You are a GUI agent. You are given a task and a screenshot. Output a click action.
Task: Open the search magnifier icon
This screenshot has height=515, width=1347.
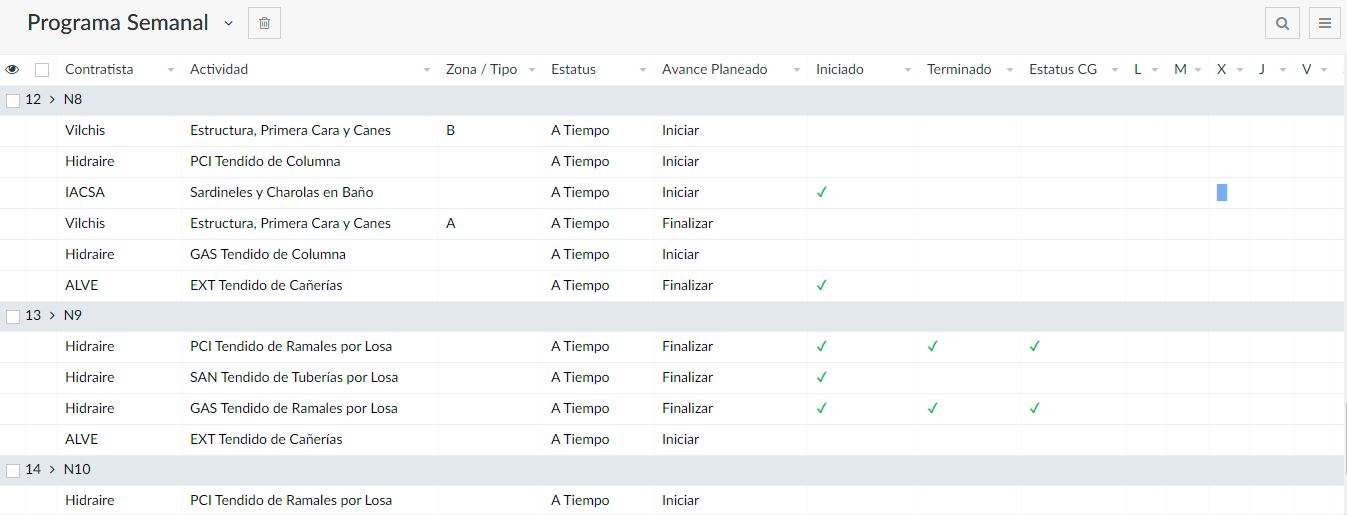coord(1282,23)
